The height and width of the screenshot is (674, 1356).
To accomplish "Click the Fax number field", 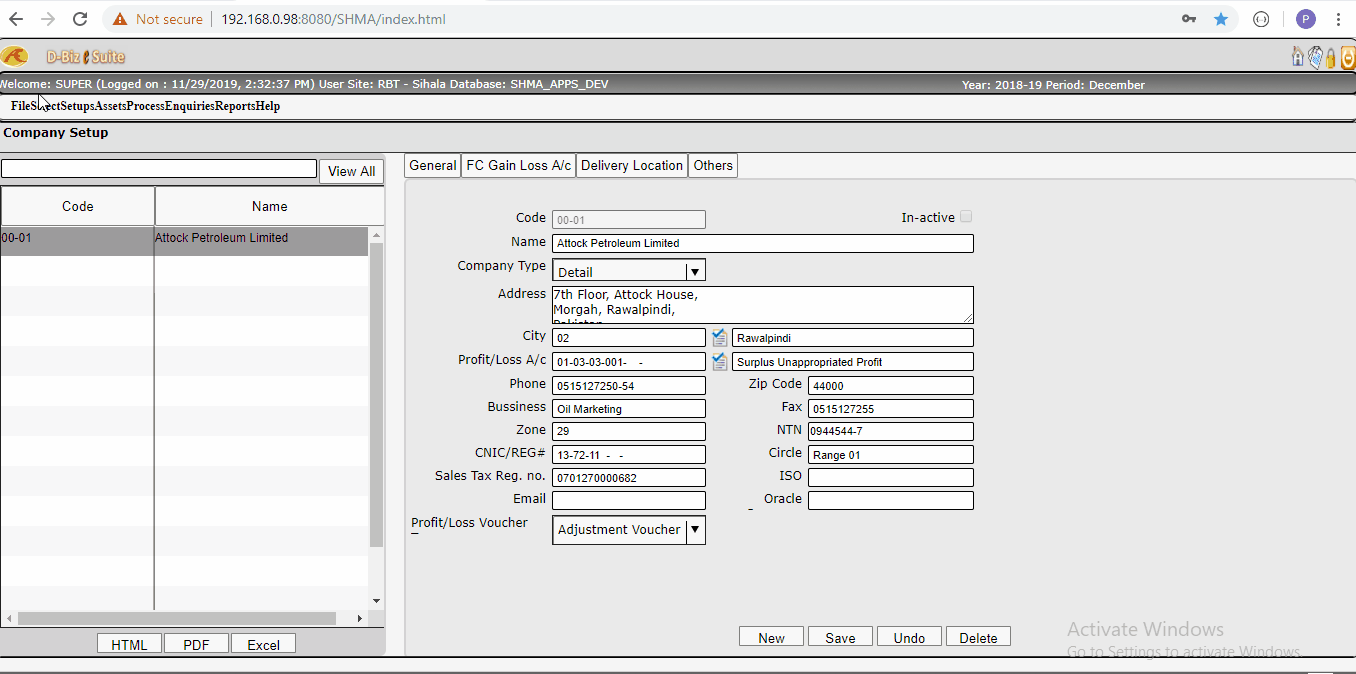I will [891, 408].
